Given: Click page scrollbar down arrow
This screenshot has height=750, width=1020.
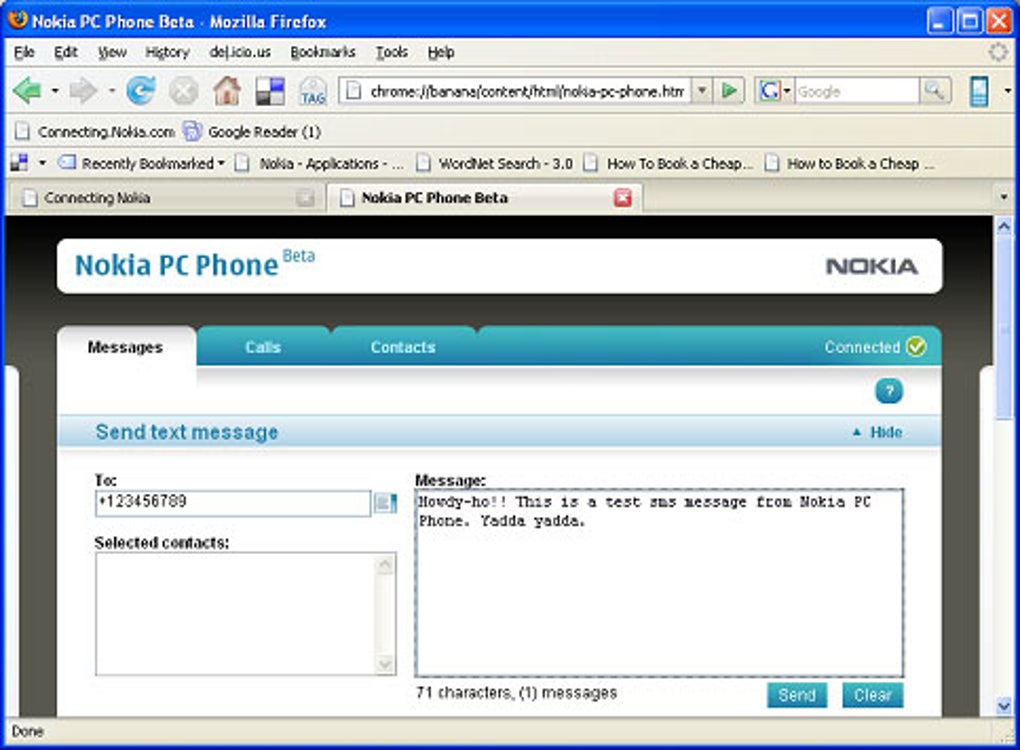Looking at the screenshot, I should coord(1004,706).
